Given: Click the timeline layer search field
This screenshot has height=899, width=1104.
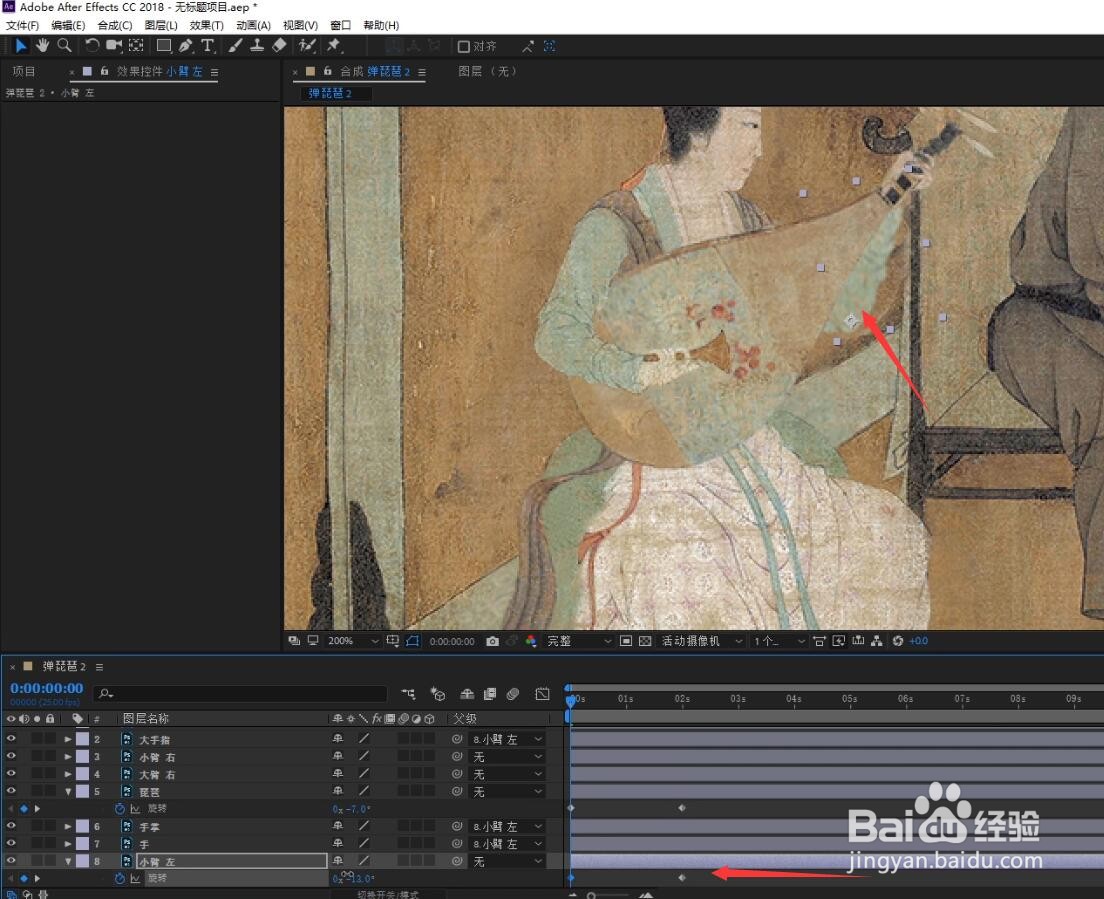Looking at the screenshot, I should [x=240, y=693].
